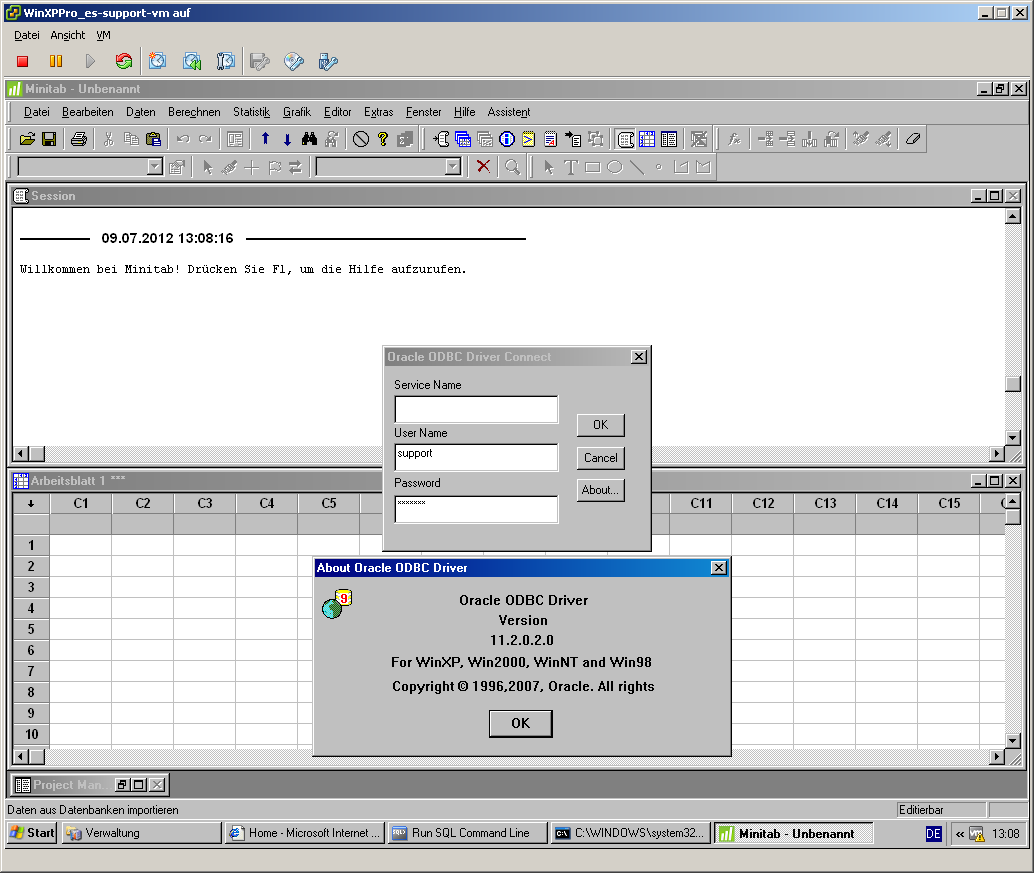The image size is (1034, 873).
Task: Close the About Oracle ODBC Driver dialog
Action: pyautogui.click(x=719, y=568)
